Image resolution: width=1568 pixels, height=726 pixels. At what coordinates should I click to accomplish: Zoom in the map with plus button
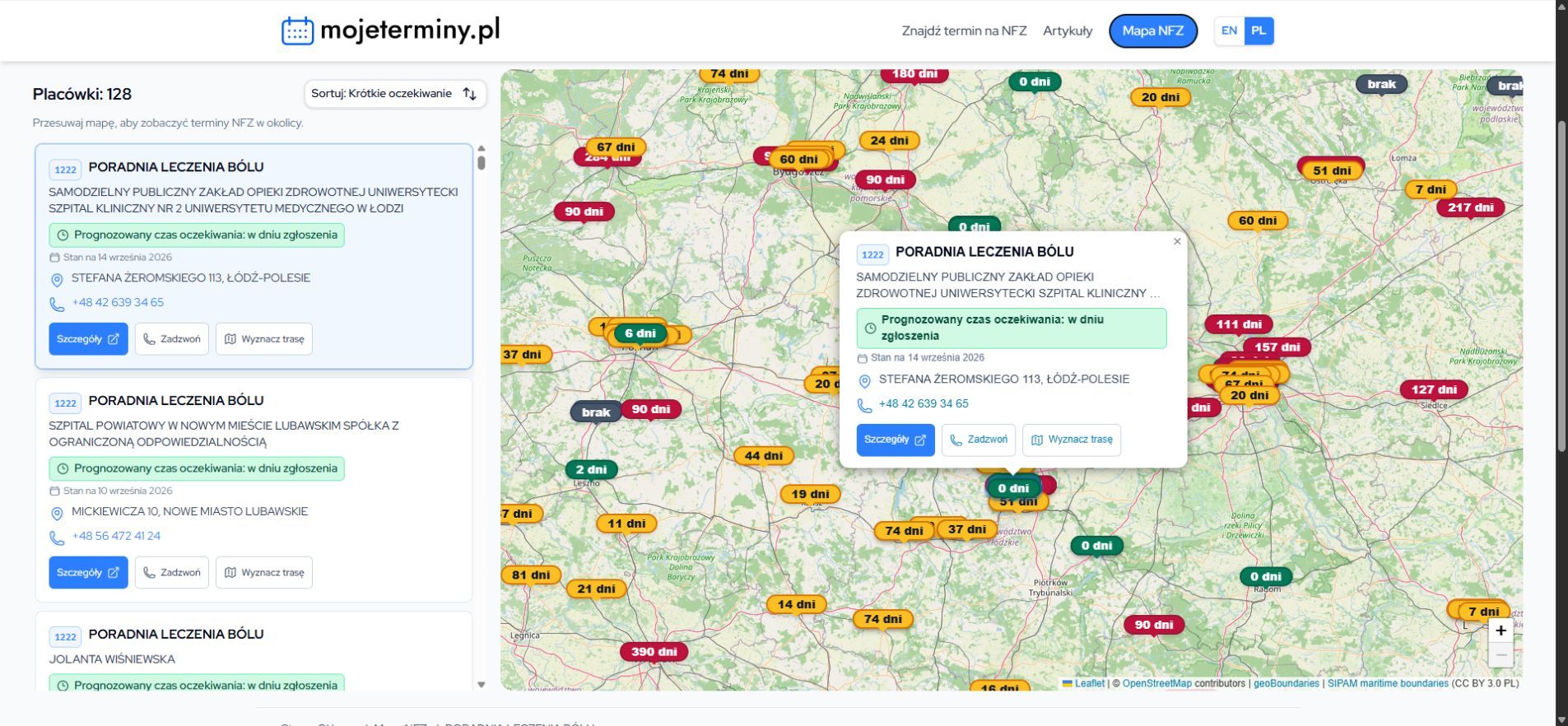click(x=1501, y=631)
